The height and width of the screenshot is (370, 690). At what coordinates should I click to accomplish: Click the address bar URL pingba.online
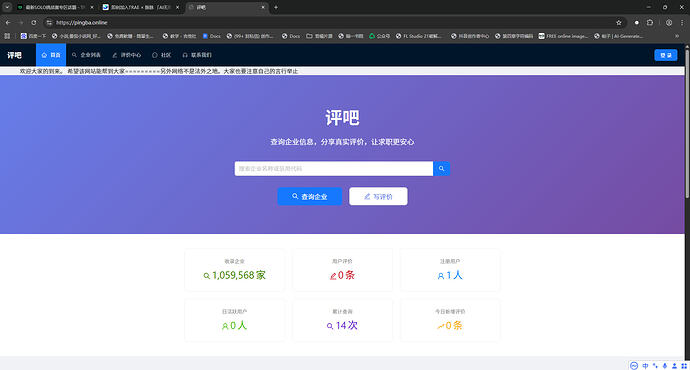(82, 22)
